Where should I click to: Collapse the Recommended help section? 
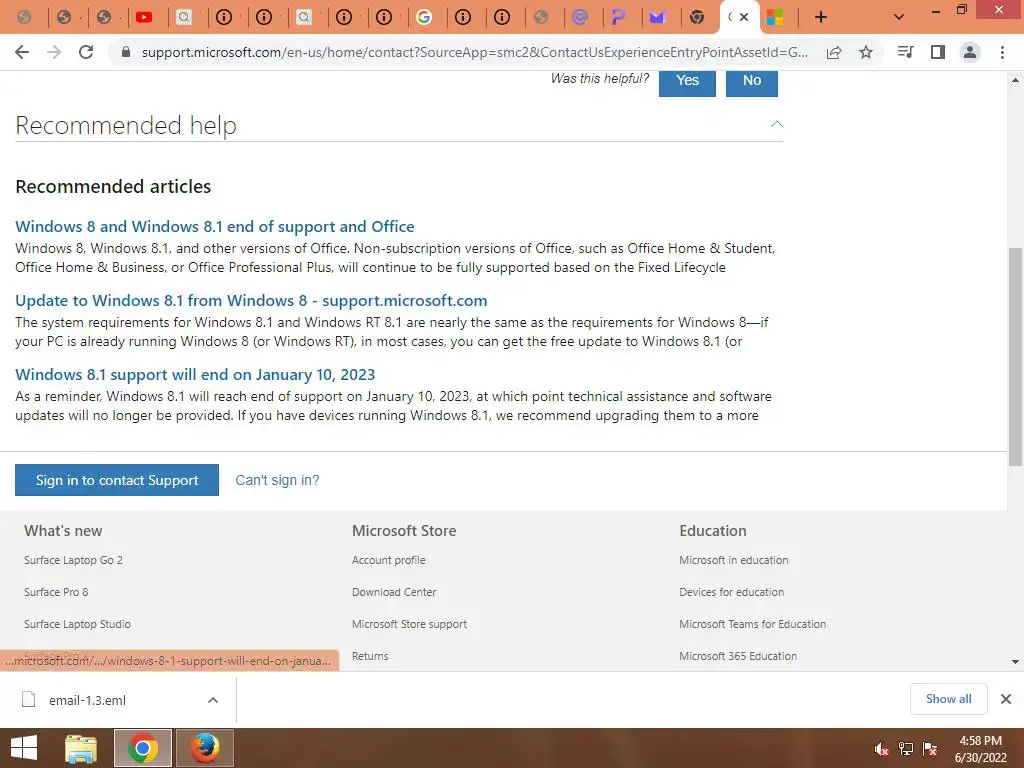pos(776,124)
